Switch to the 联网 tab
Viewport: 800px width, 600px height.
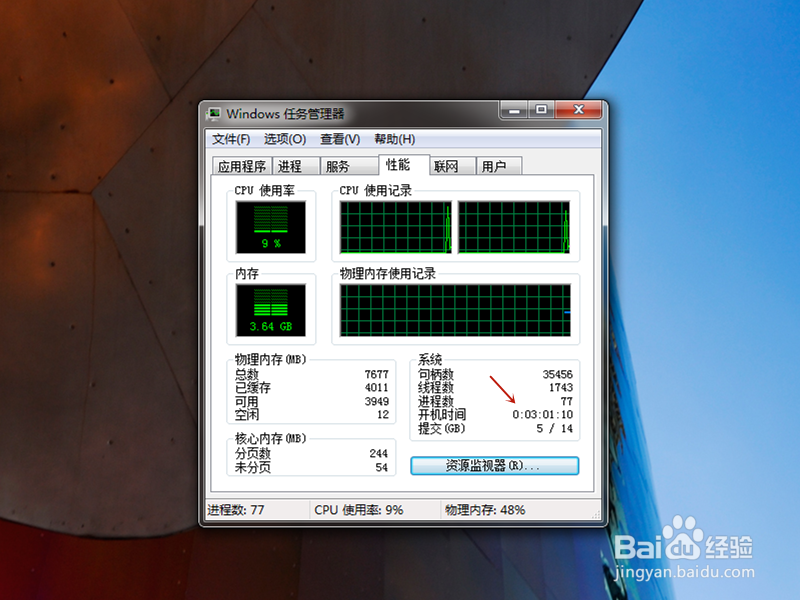(453, 166)
